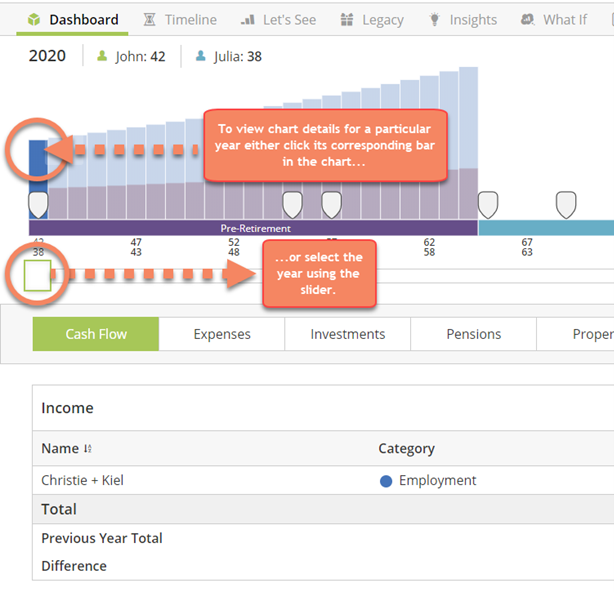The width and height of the screenshot is (614, 592).
Task: Click the event marker past age 67
Action: pos(566,204)
